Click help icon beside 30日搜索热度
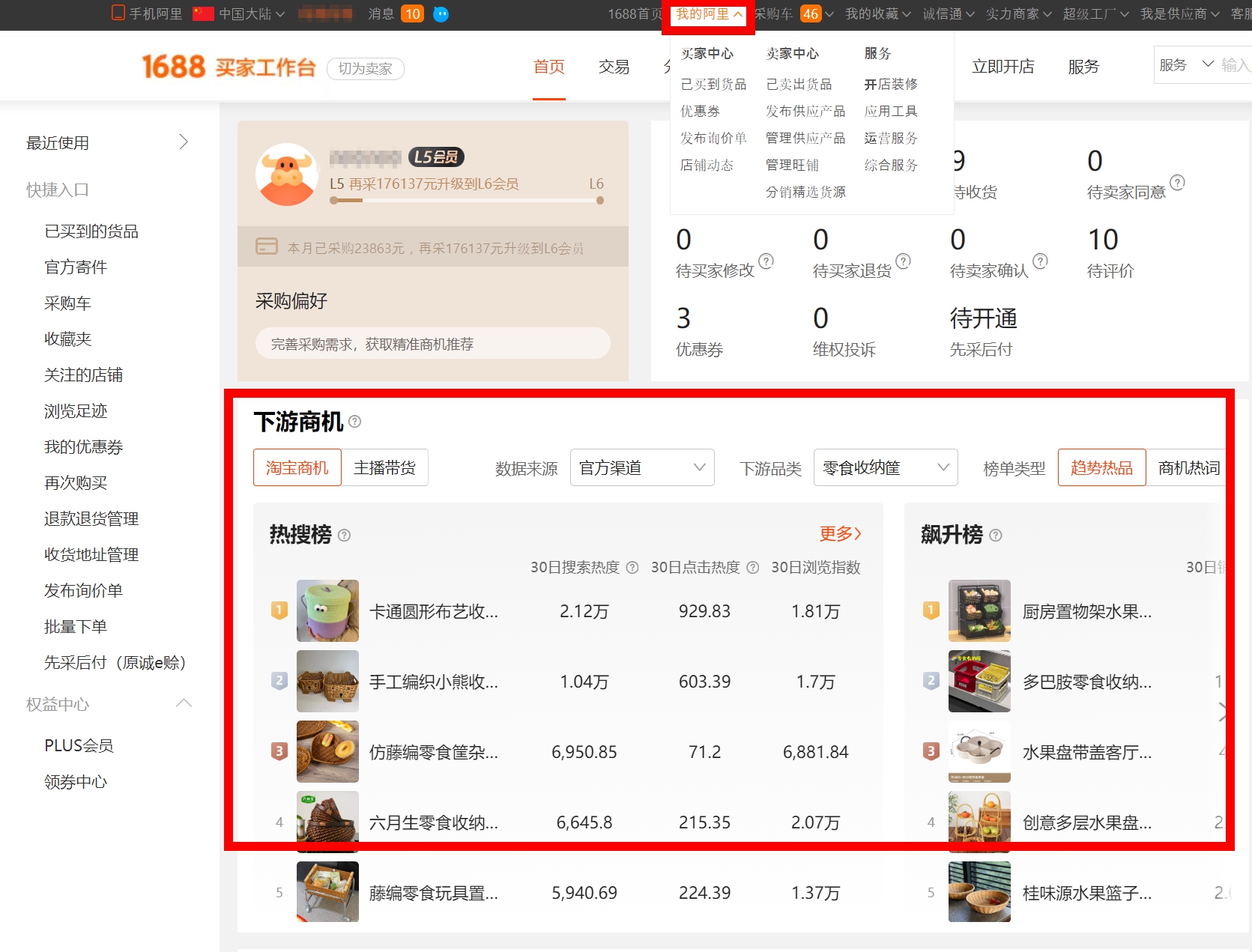The image size is (1252, 952). [x=632, y=568]
